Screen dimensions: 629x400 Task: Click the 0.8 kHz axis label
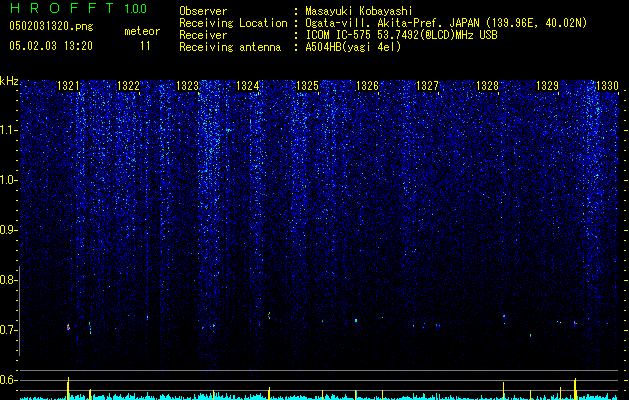(x=9, y=280)
